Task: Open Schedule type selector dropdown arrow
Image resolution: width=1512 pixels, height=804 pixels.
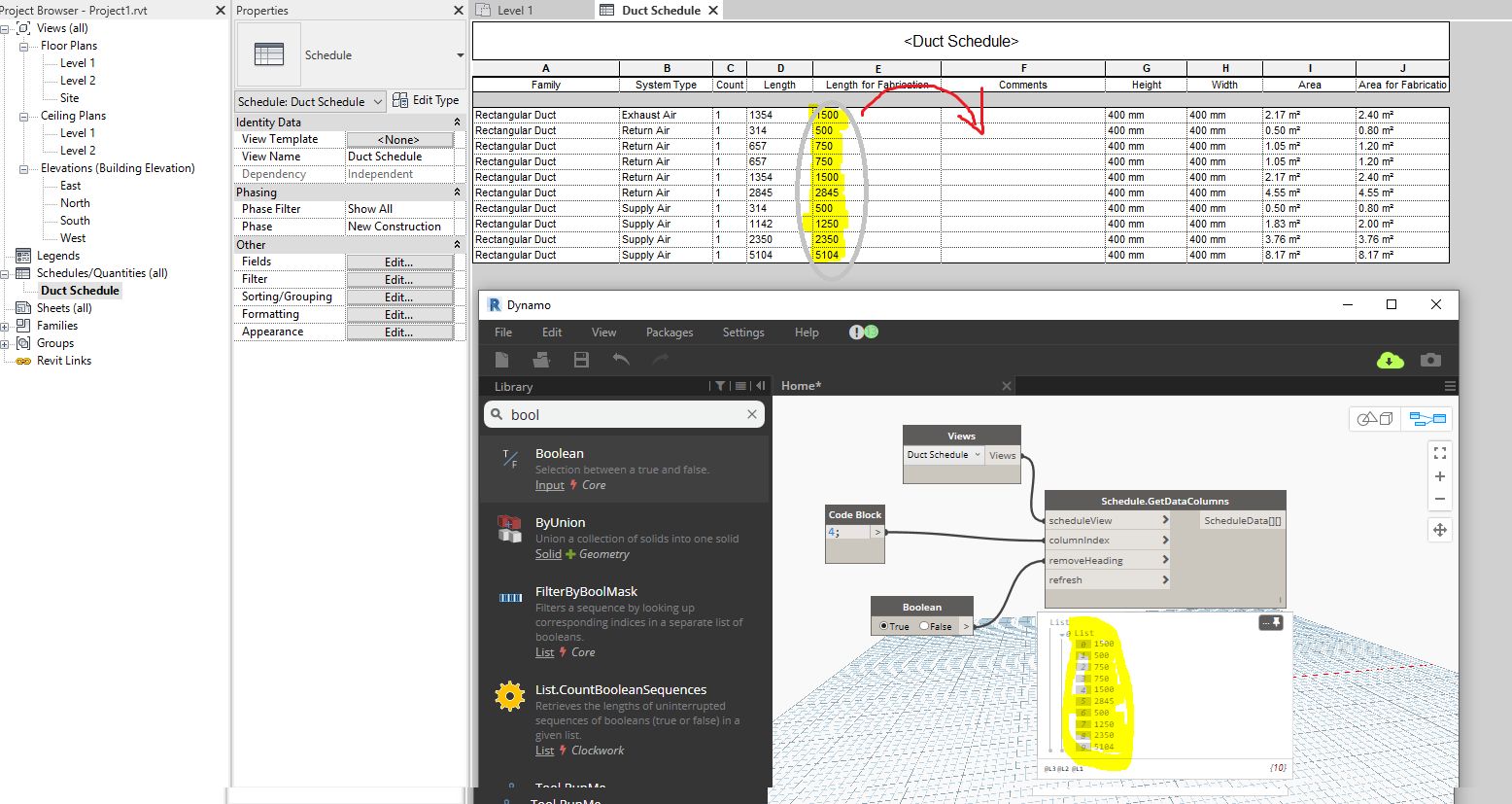Action: [x=460, y=55]
